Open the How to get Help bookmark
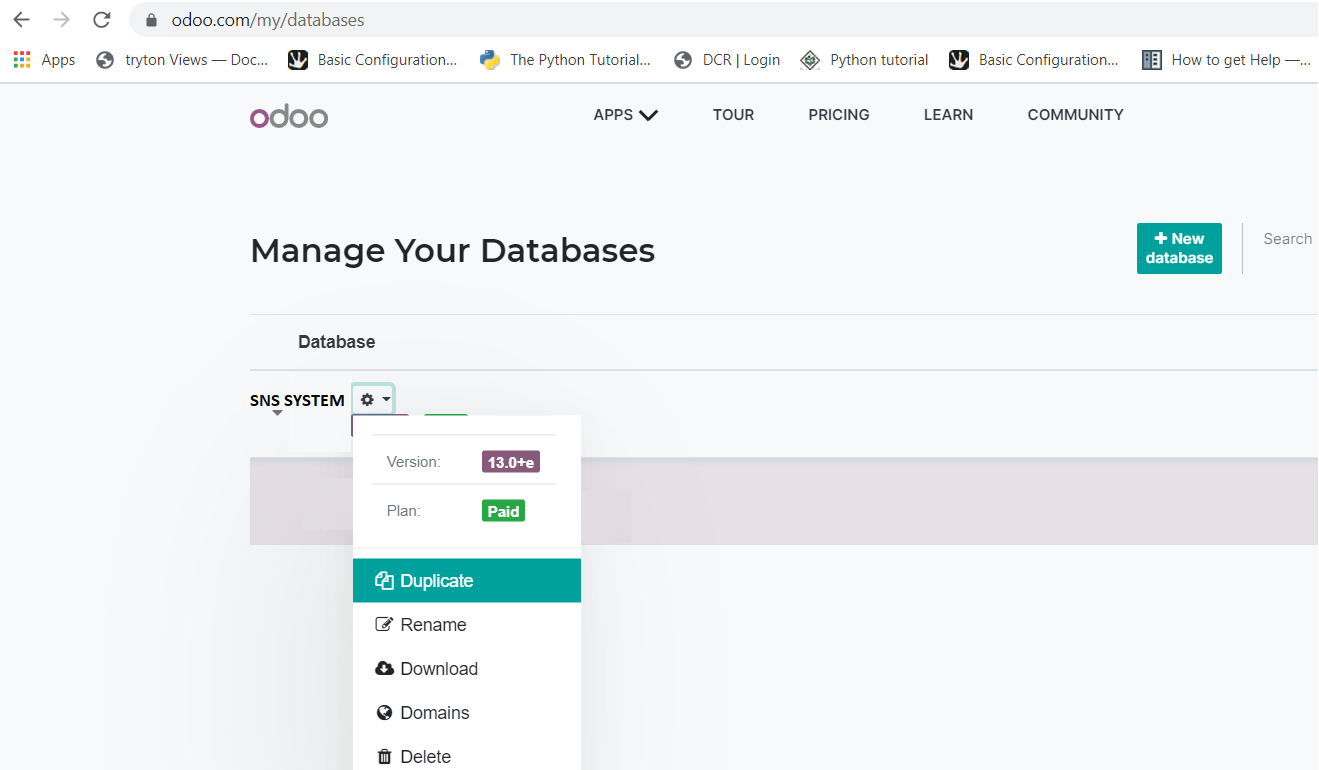This screenshot has width=1319, height=770. click(1226, 60)
